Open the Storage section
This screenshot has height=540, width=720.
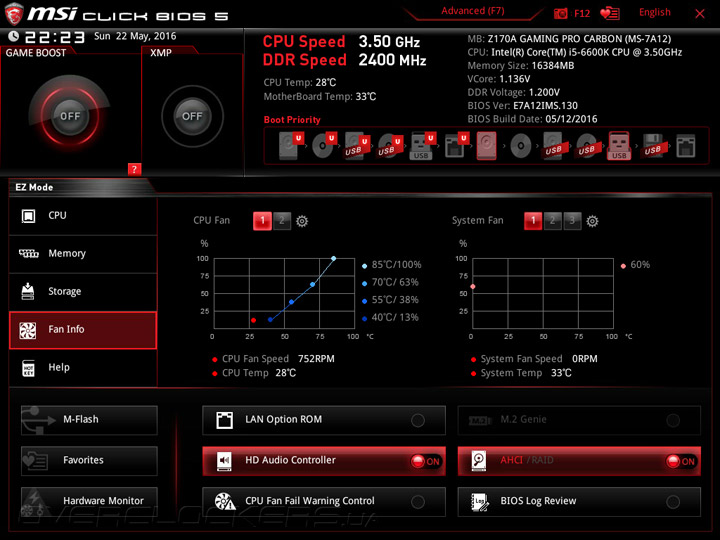[x=83, y=292]
